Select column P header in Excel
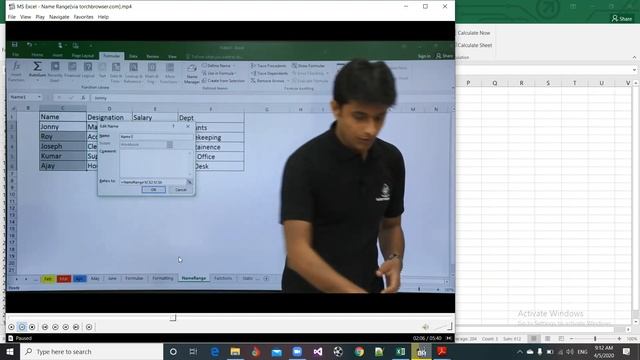 click(x=468, y=83)
